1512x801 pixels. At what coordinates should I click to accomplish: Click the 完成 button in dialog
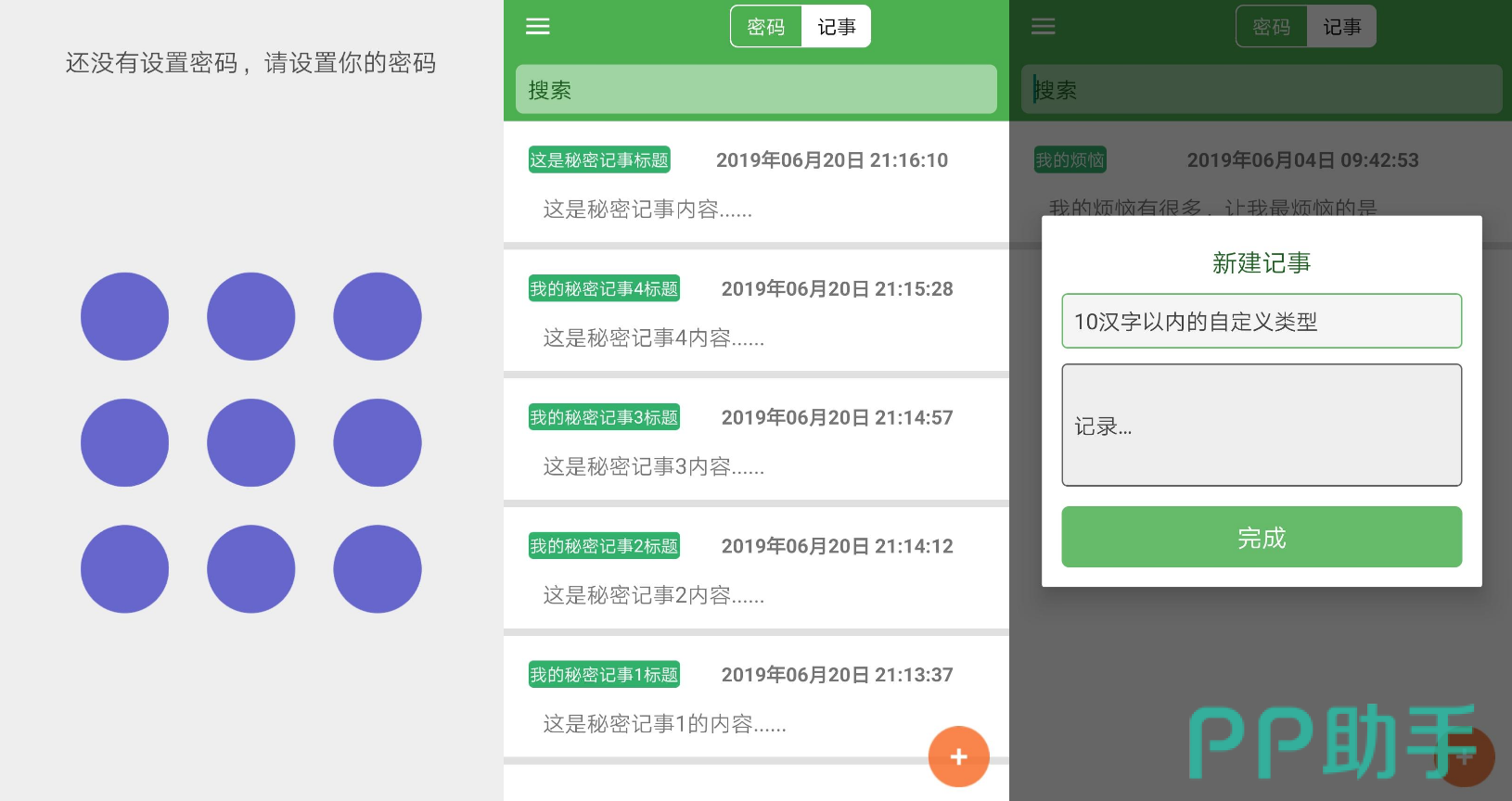1261,537
